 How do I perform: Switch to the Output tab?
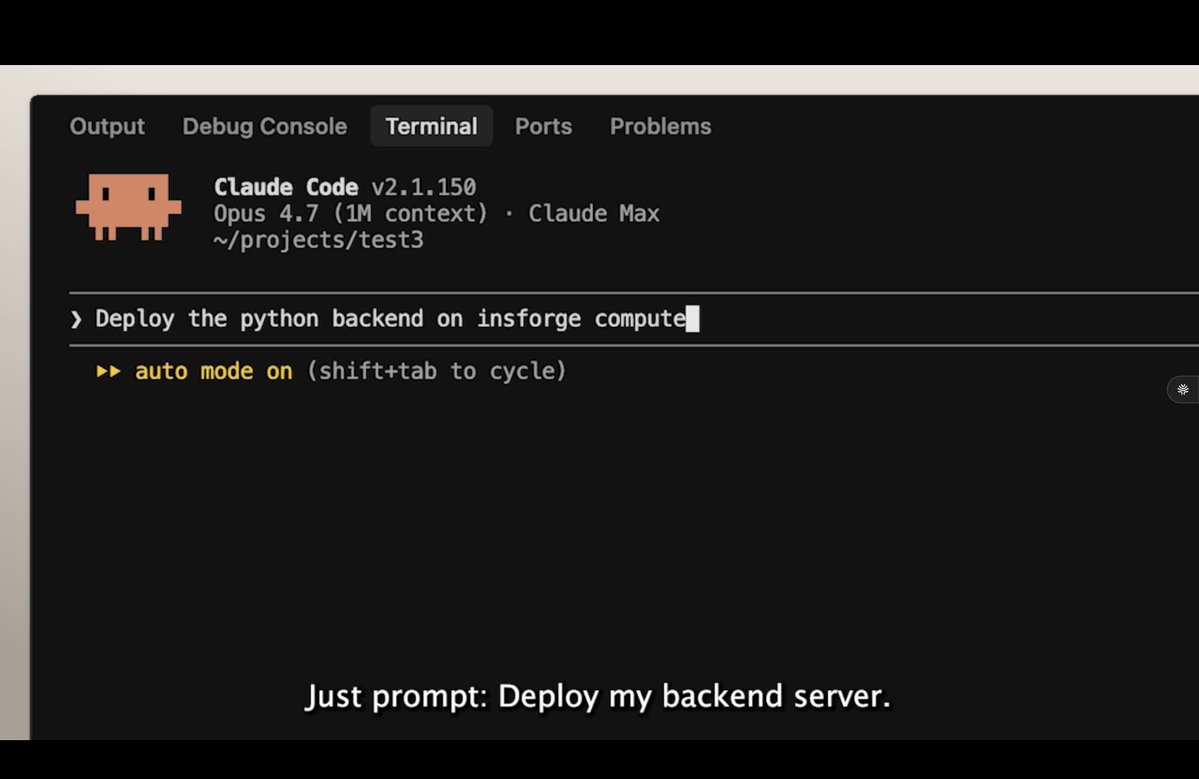107,126
